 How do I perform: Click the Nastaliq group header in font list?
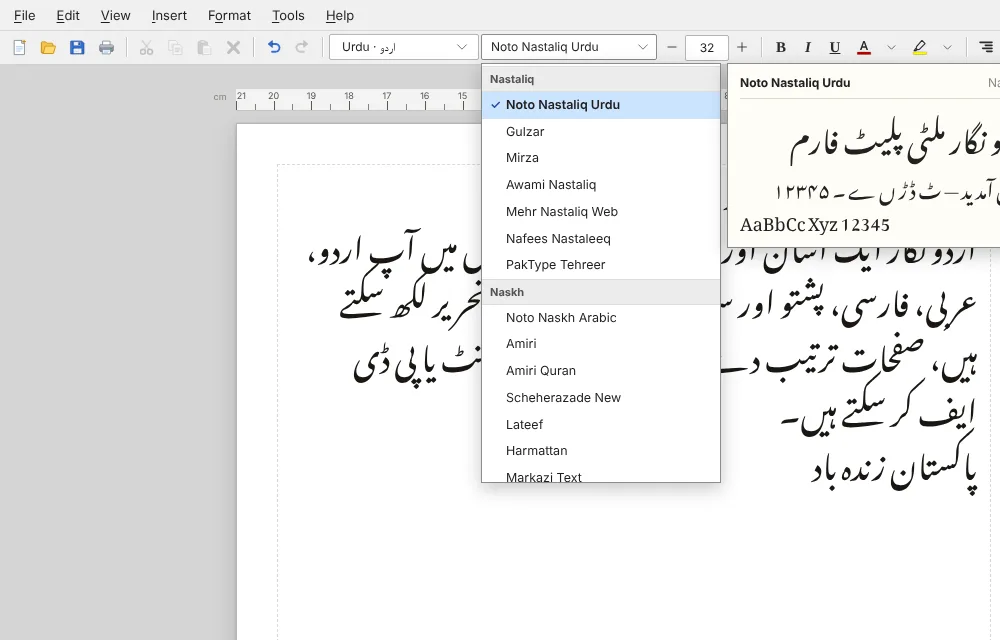click(601, 79)
